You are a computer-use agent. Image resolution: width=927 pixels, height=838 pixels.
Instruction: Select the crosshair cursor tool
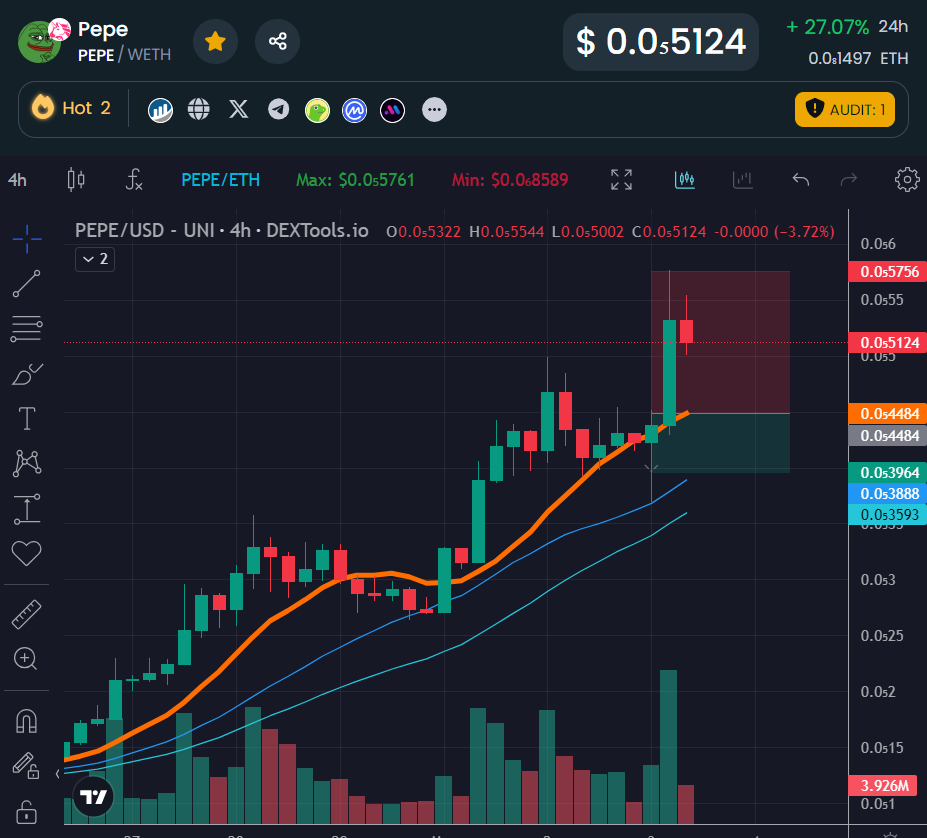click(x=27, y=239)
